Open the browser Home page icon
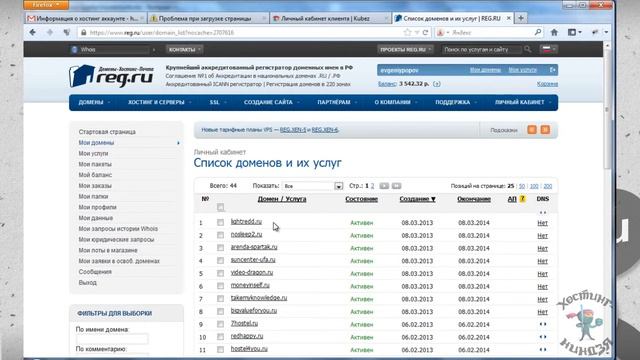 [554, 32]
